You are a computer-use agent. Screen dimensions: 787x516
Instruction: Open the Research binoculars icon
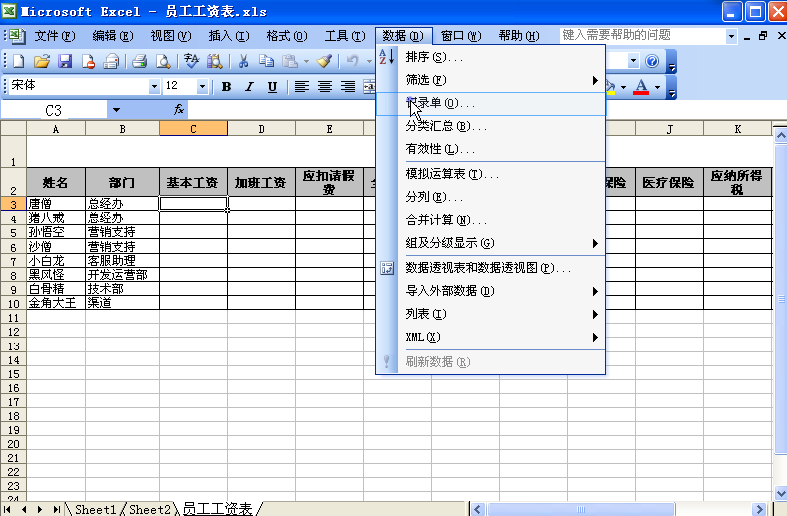coord(214,61)
